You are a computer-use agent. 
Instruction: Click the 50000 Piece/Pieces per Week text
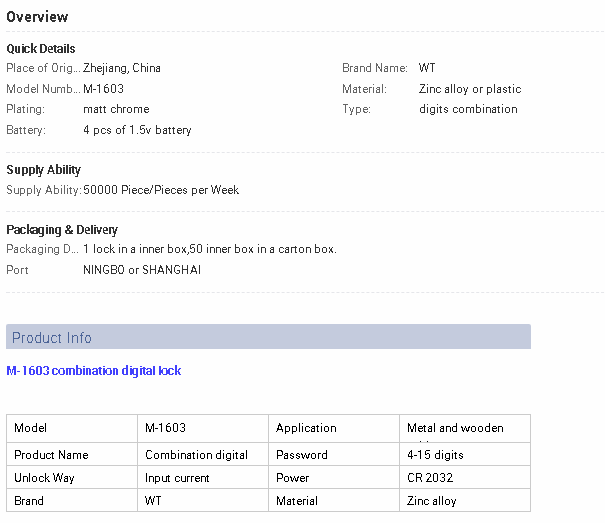coord(161,190)
